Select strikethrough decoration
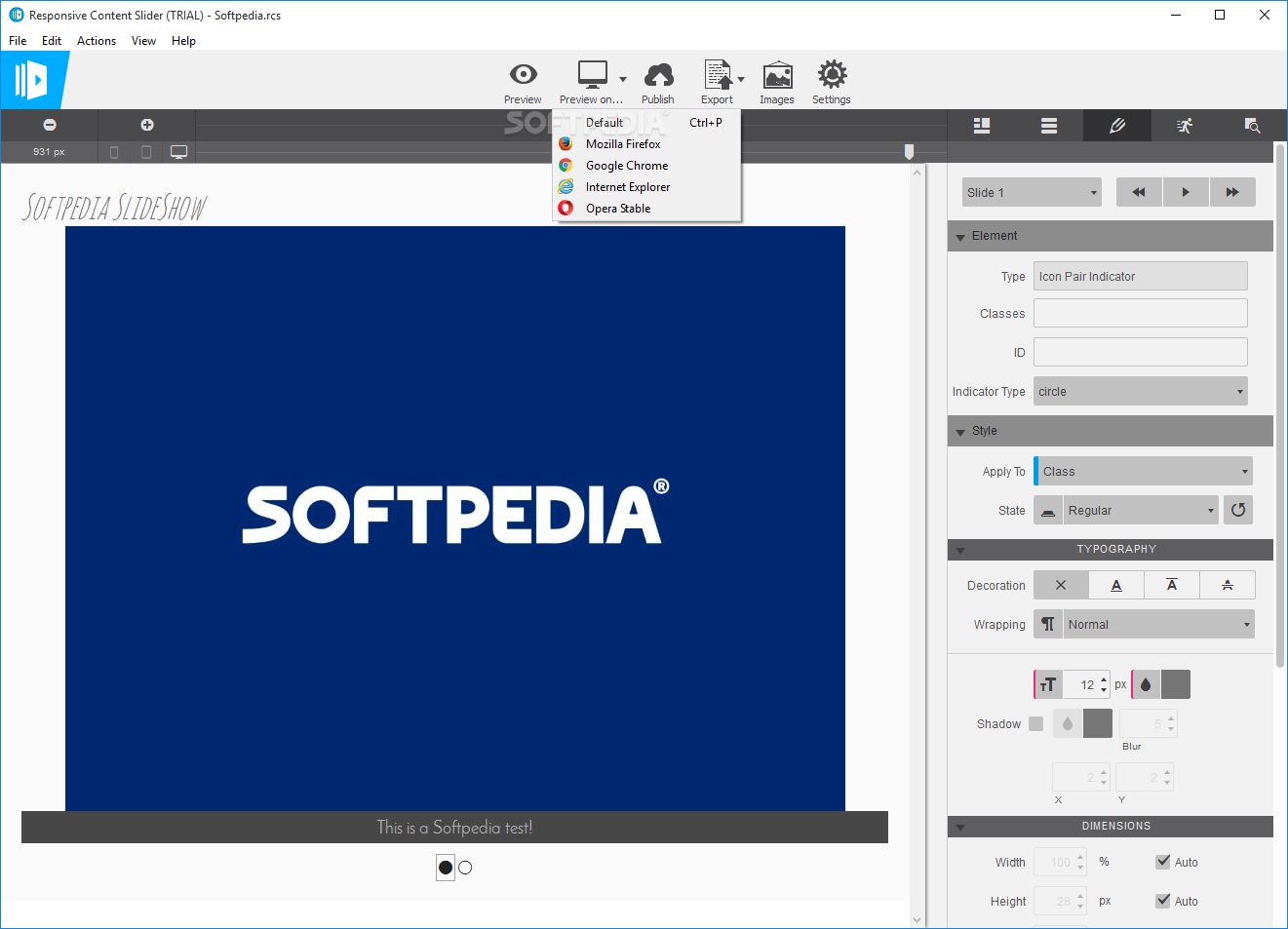Screen dimensions: 1288x929 tap(1228, 585)
